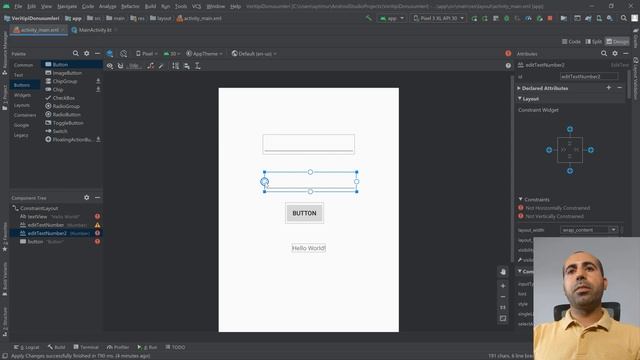Open the Build menu
The height and width of the screenshot is (360, 640).
(150, 7)
